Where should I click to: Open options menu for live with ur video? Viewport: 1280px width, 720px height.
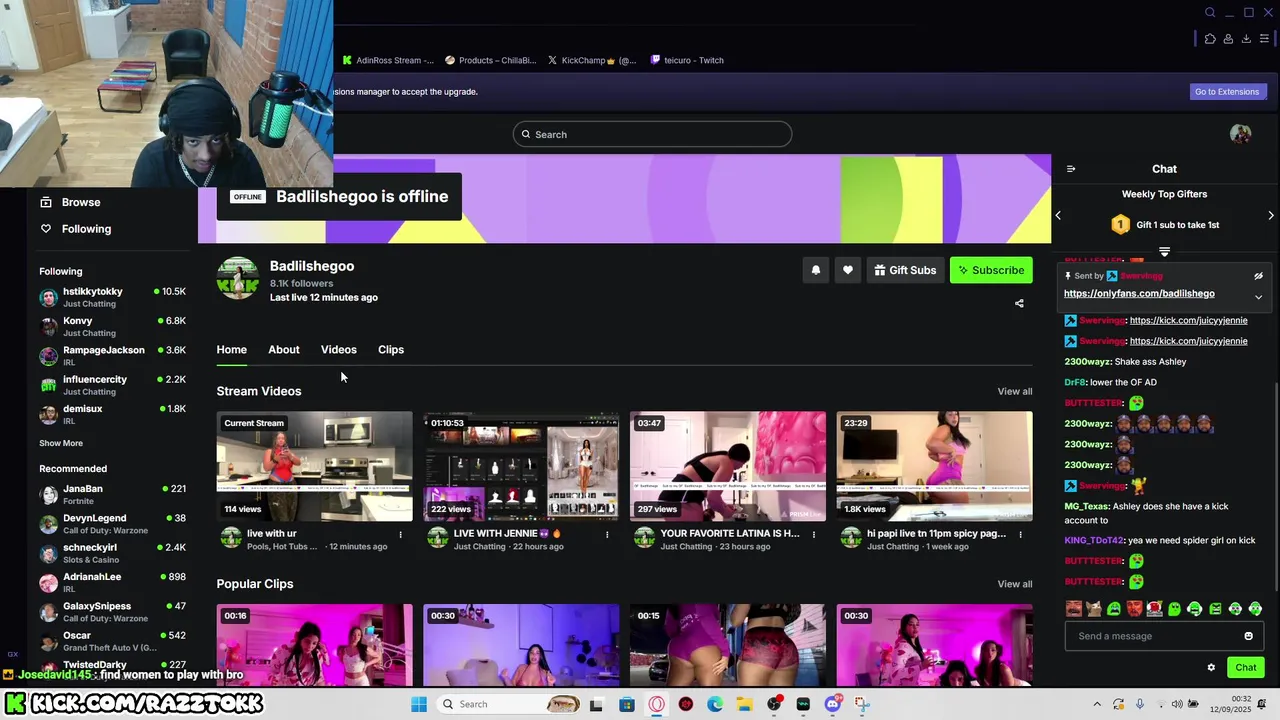(401, 535)
